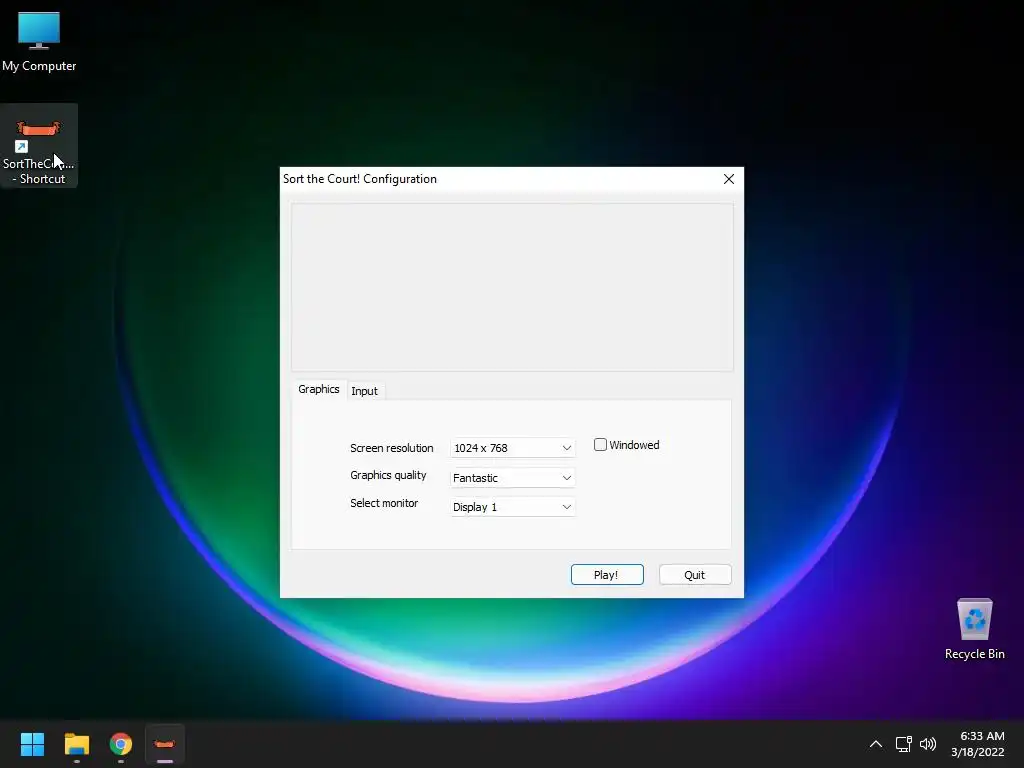Open Google Chrome from taskbar

click(x=121, y=744)
